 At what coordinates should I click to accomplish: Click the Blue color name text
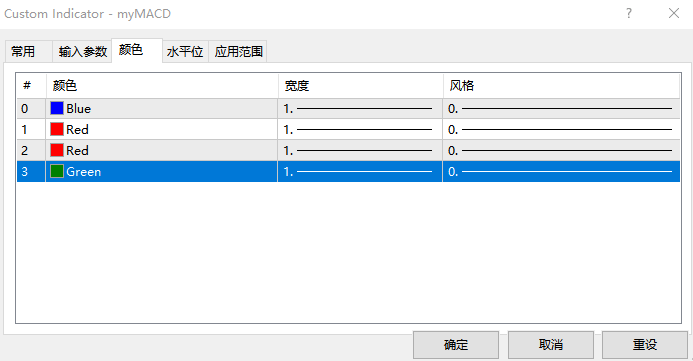click(79, 109)
